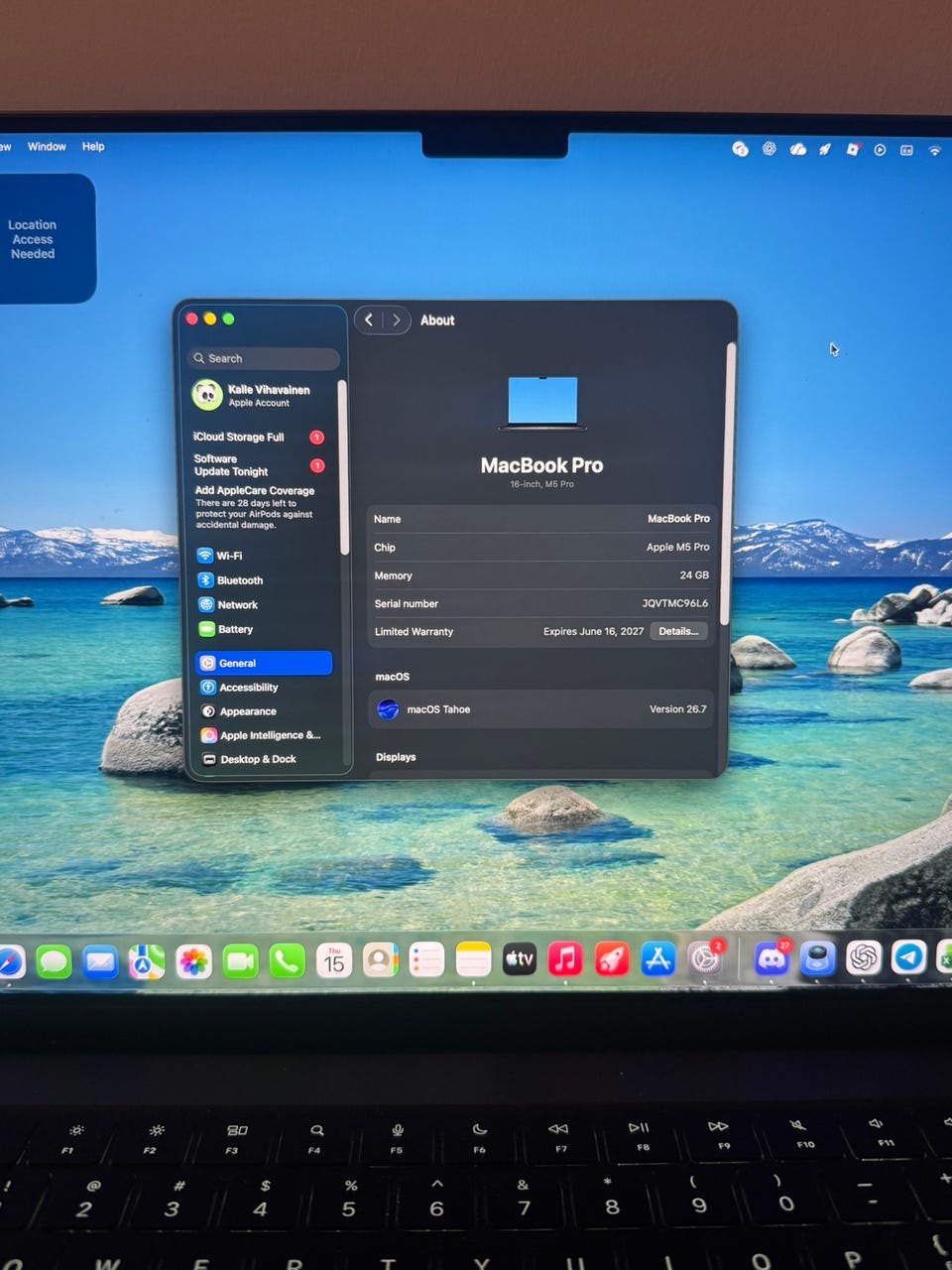This screenshot has height=1270, width=952.
Task: Open the Help menu
Action: pyautogui.click(x=93, y=146)
